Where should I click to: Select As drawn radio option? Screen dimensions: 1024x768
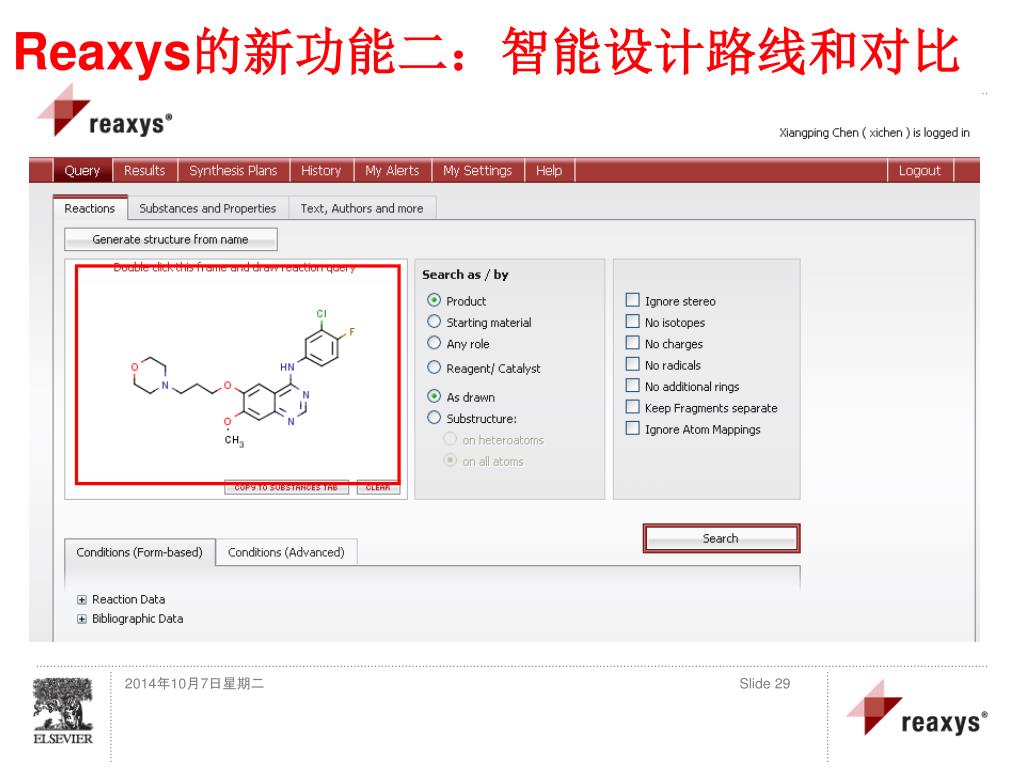434,396
